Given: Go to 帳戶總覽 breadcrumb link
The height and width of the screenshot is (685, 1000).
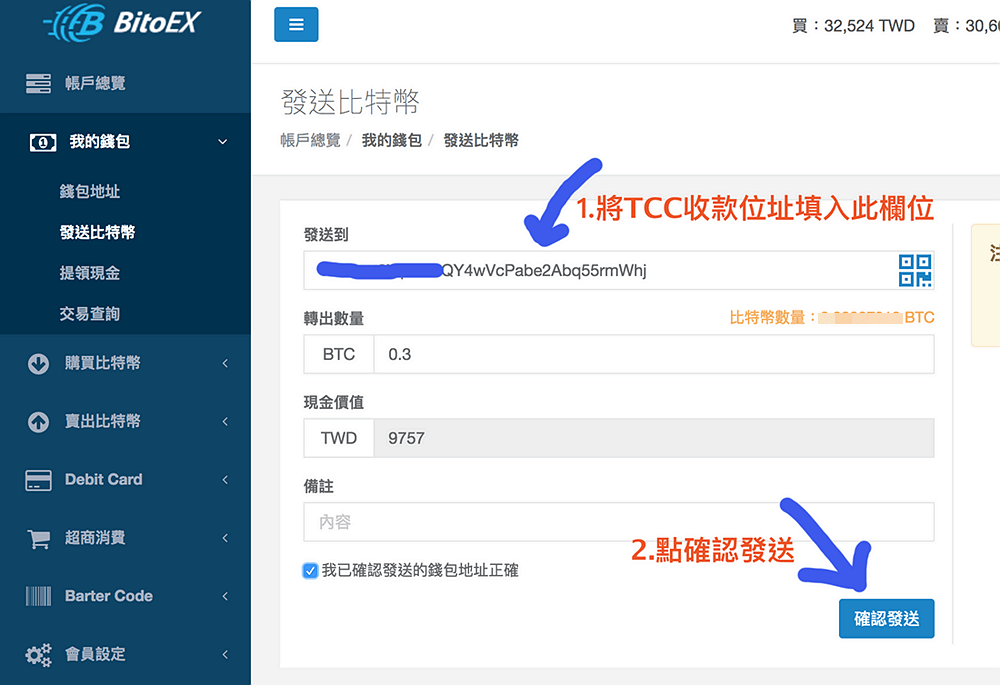Looking at the screenshot, I should coord(310,141).
